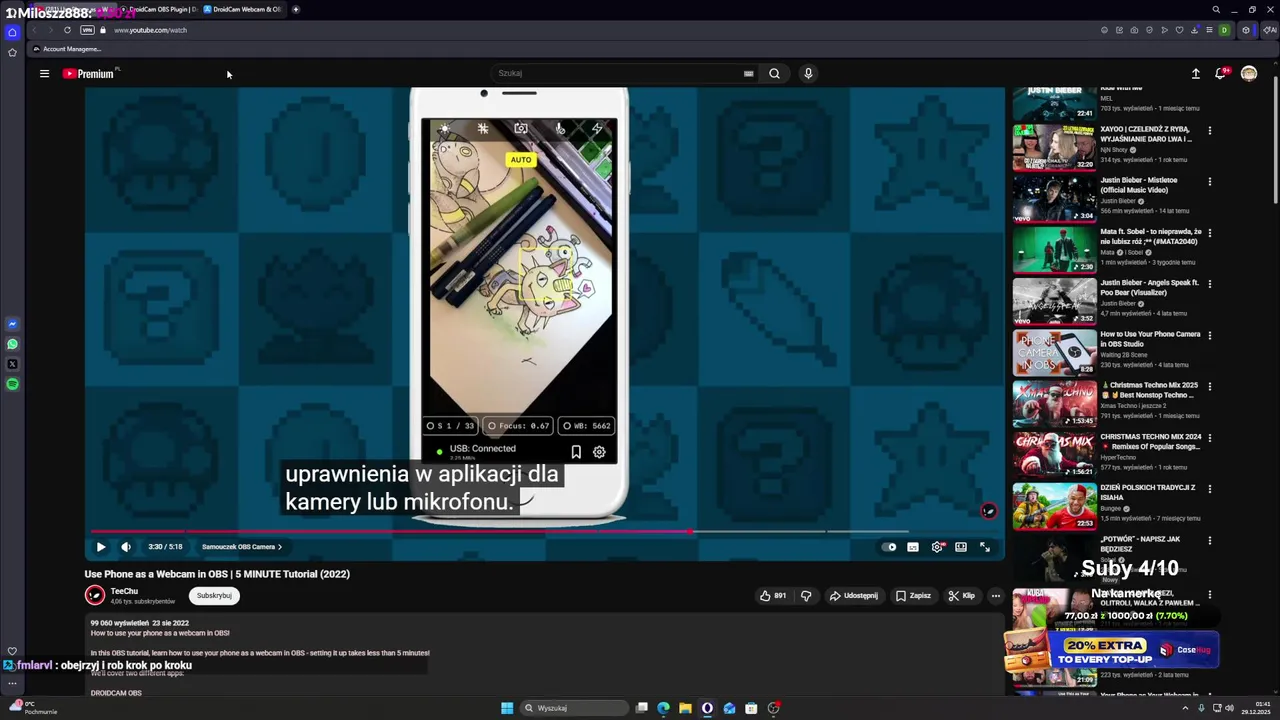Open Microsoft Edge from taskbar
Image resolution: width=1280 pixels, height=720 pixels.
pos(663,708)
